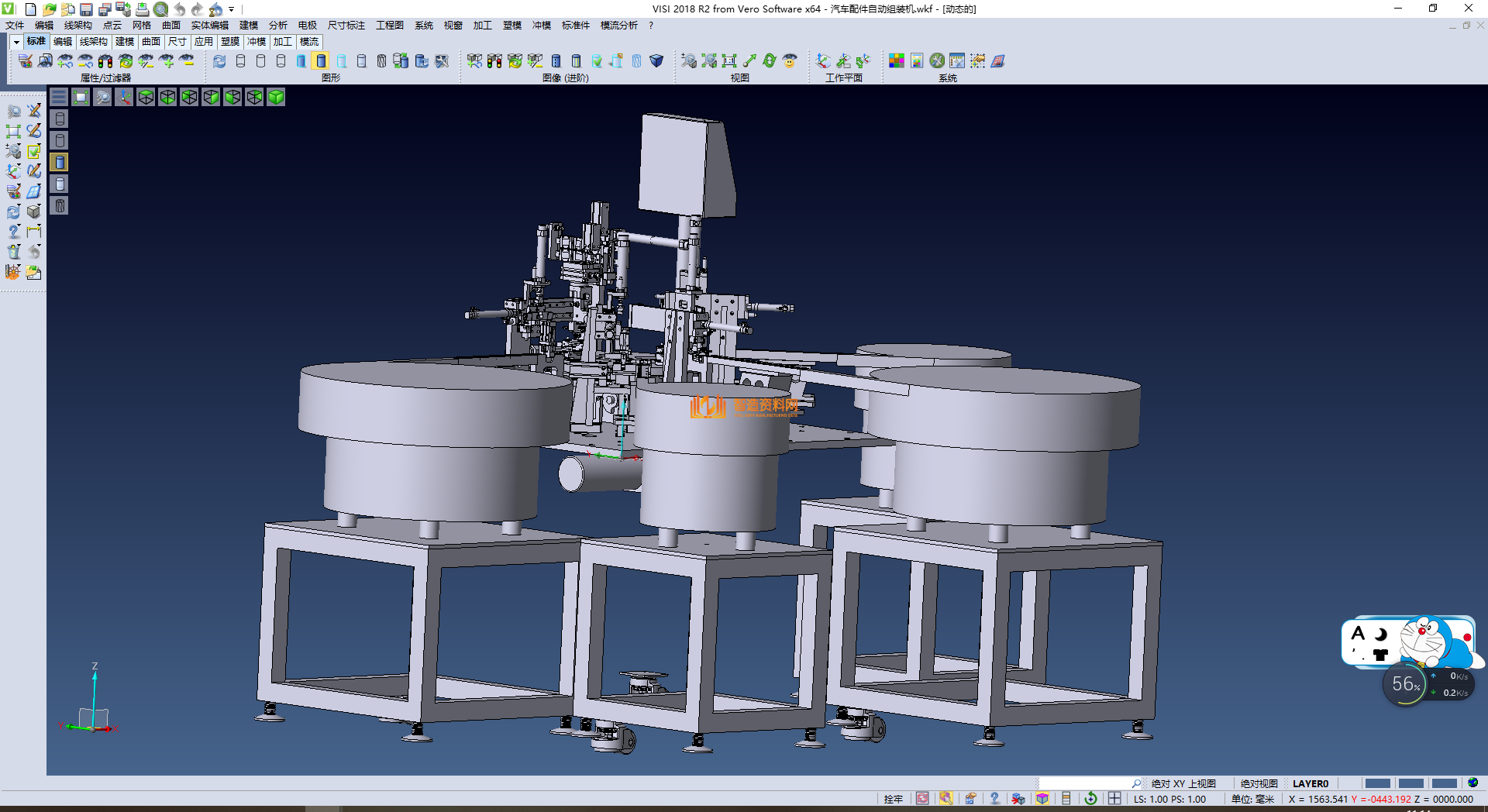Click the print icon in quick access
Image resolution: width=1488 pixels, height=812 pixels.
tap(142, 9)
